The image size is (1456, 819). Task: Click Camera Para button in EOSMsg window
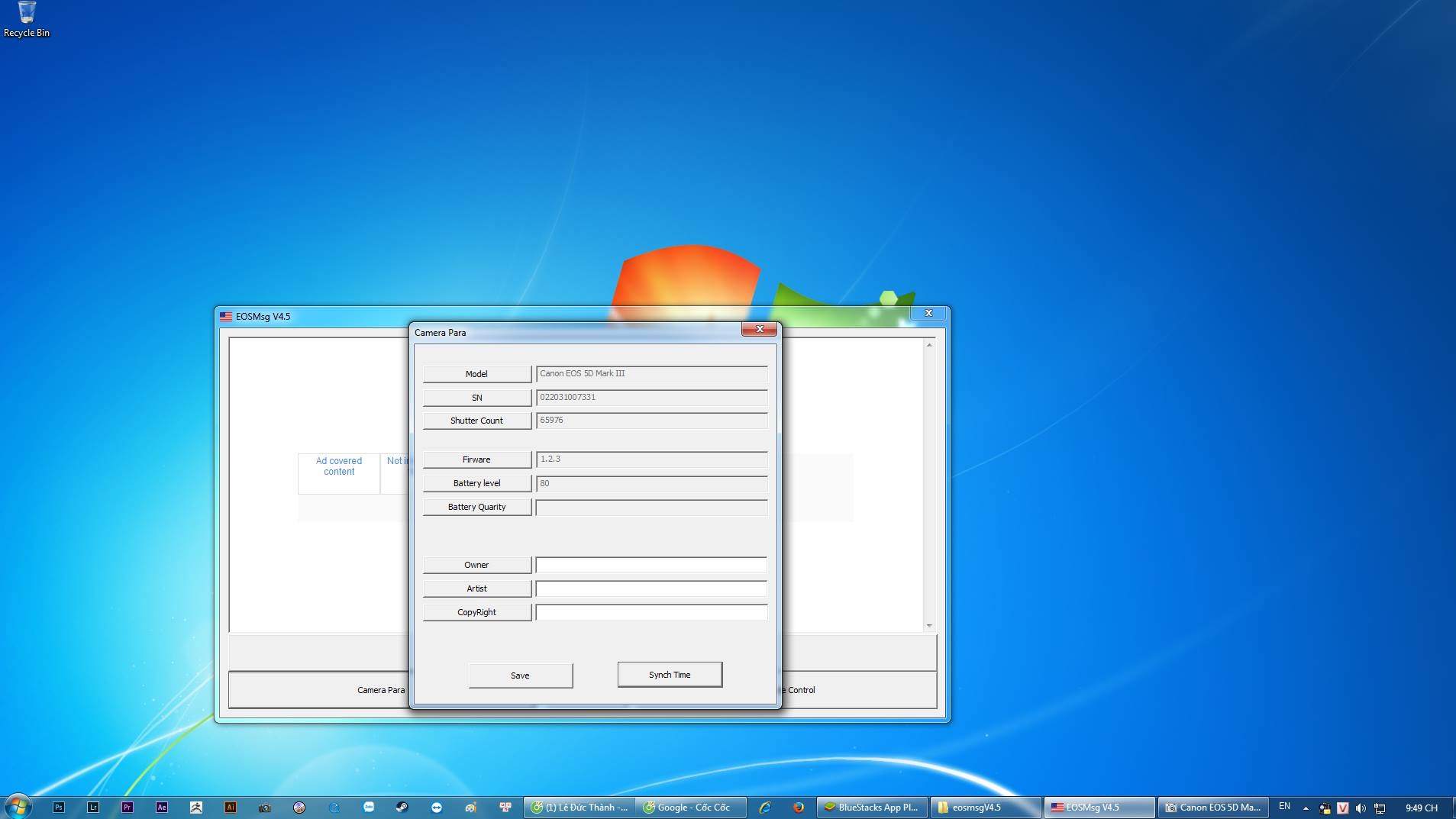pyautogui.click(x=381, y=690)
